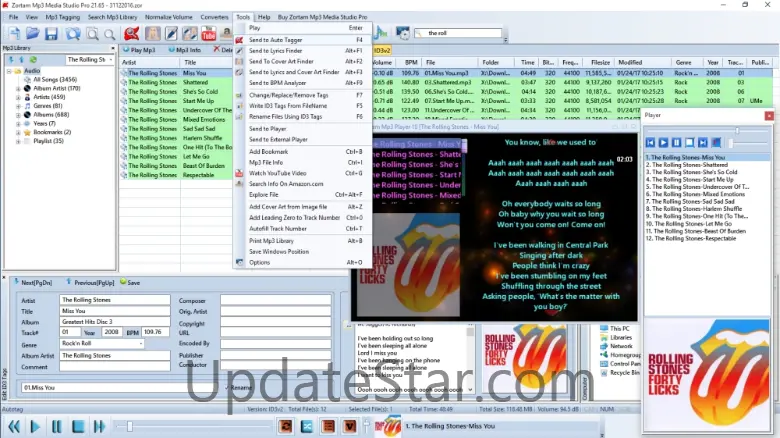Click Next track in Player window
This screenshot has width=780, height=438.
click(702, 143)
